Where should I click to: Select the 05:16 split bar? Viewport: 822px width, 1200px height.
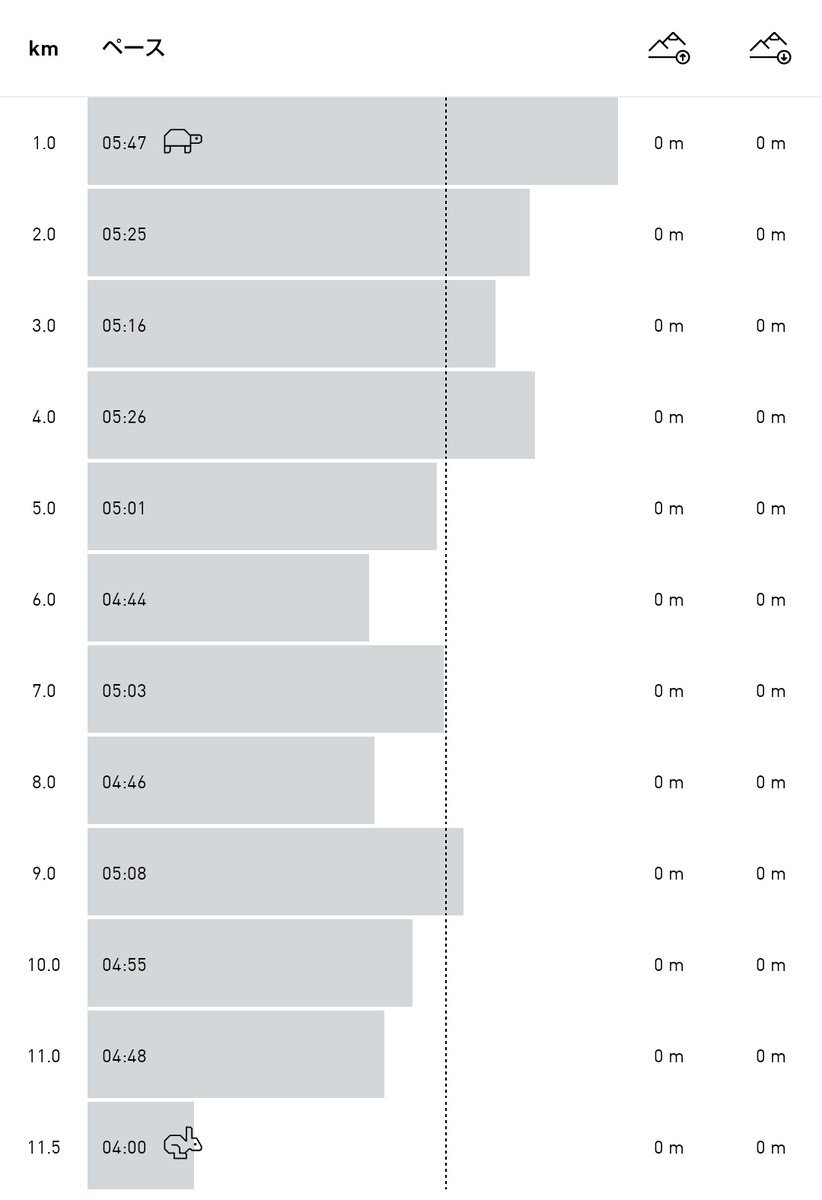pos(291,325)
